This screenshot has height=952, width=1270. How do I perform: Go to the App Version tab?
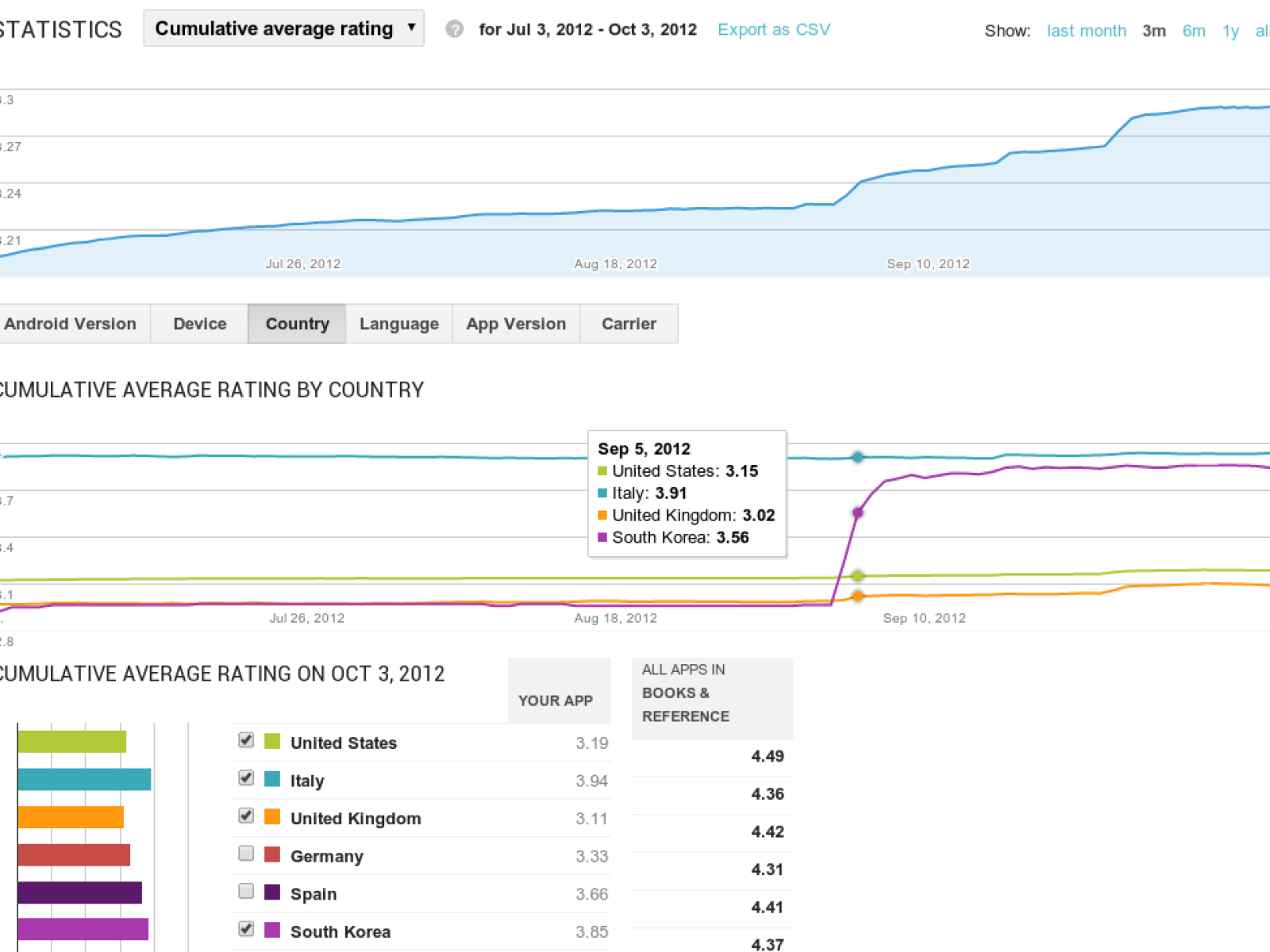click(516, 324)
